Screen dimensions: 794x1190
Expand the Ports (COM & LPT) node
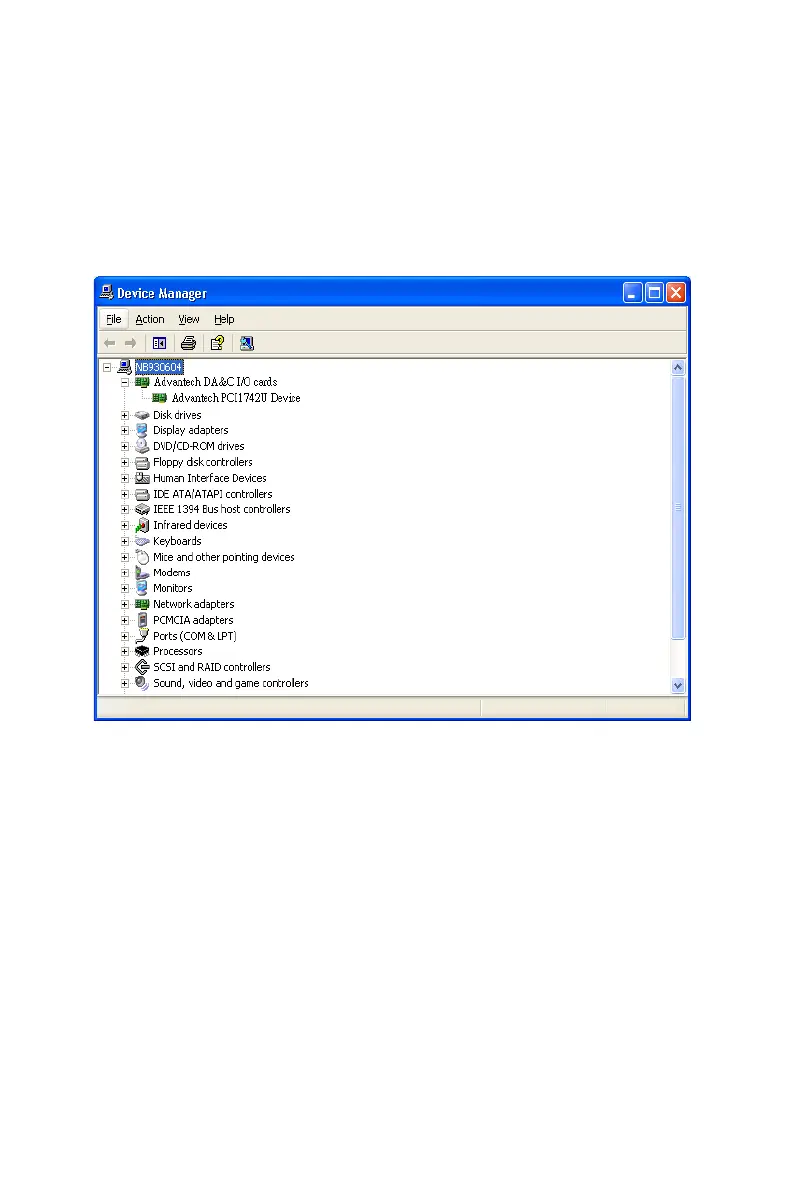tap(125, 636)
